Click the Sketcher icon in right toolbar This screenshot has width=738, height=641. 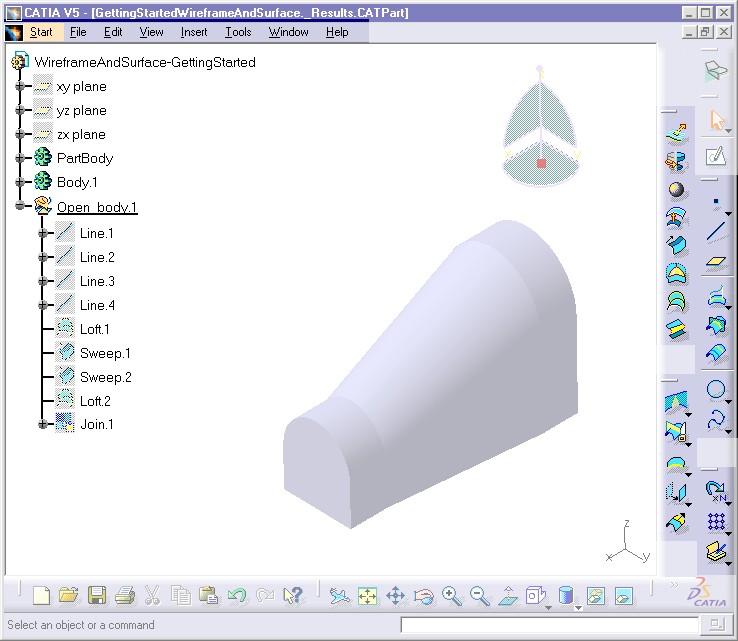(x=716, y=156)
